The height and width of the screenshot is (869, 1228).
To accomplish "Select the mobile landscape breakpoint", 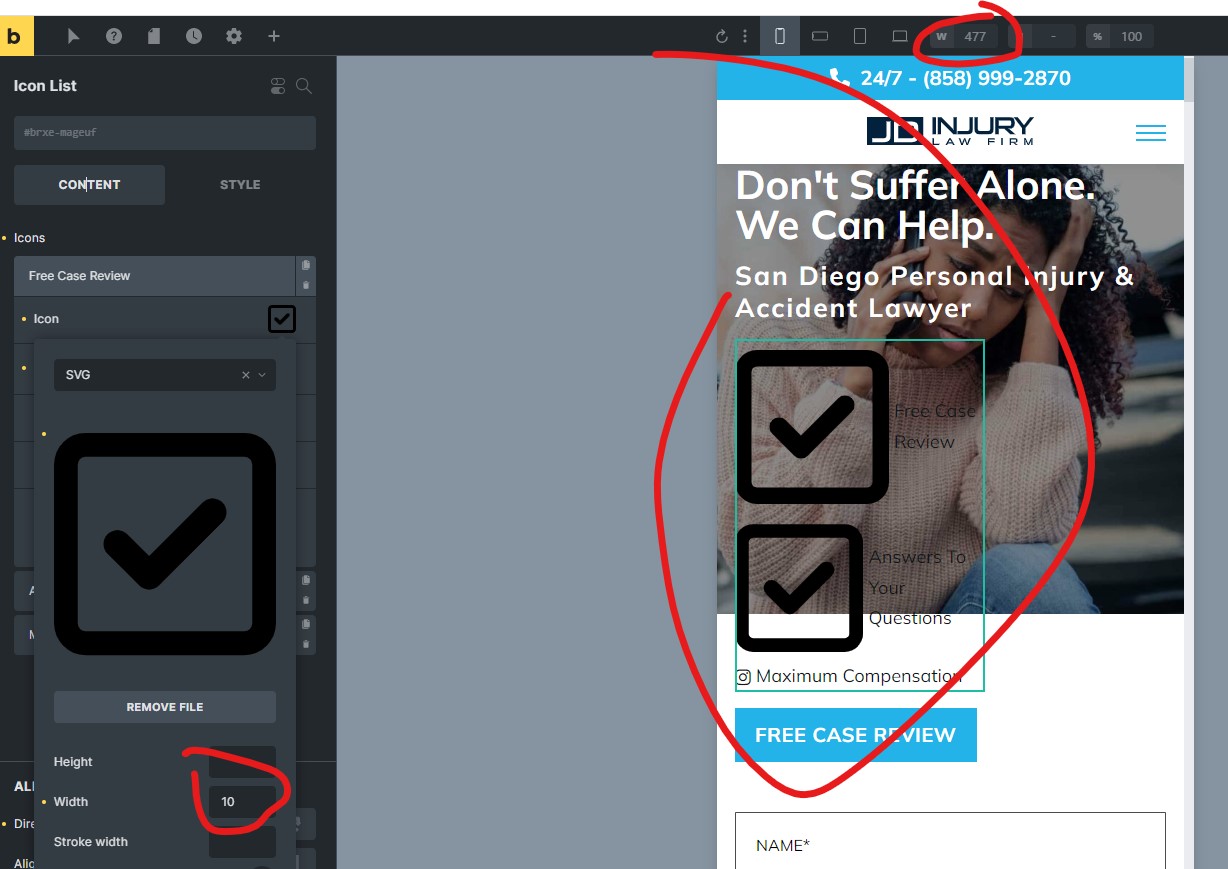I will click(x=820, y=36).
